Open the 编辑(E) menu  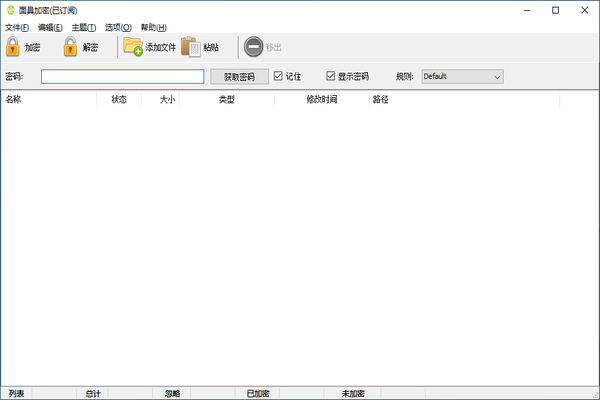point(50,28)
